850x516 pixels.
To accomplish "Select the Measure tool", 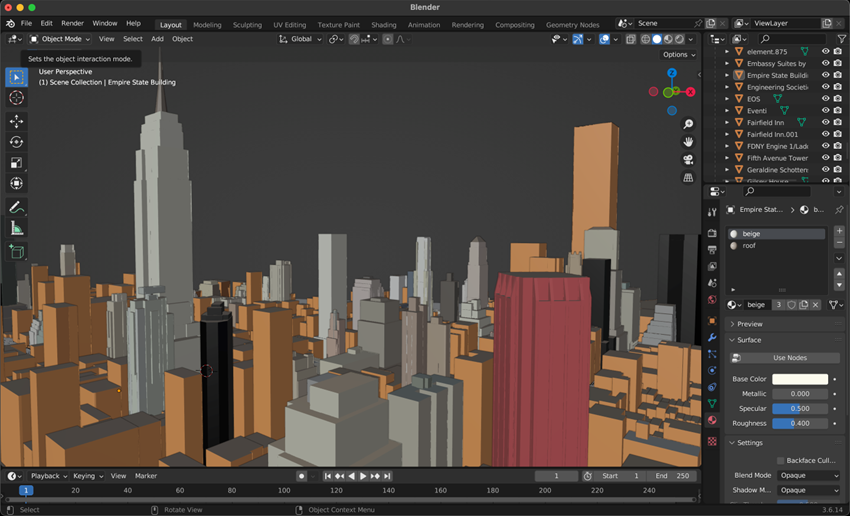I will [16, 228].
